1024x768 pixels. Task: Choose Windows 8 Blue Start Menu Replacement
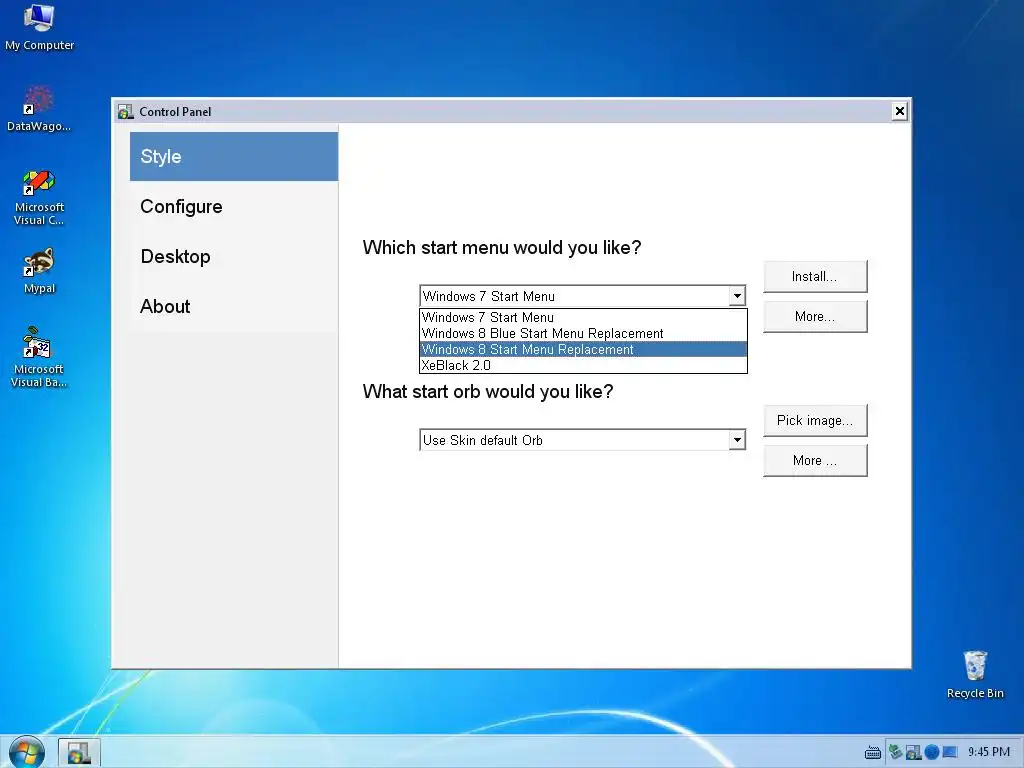pos(583,333)
